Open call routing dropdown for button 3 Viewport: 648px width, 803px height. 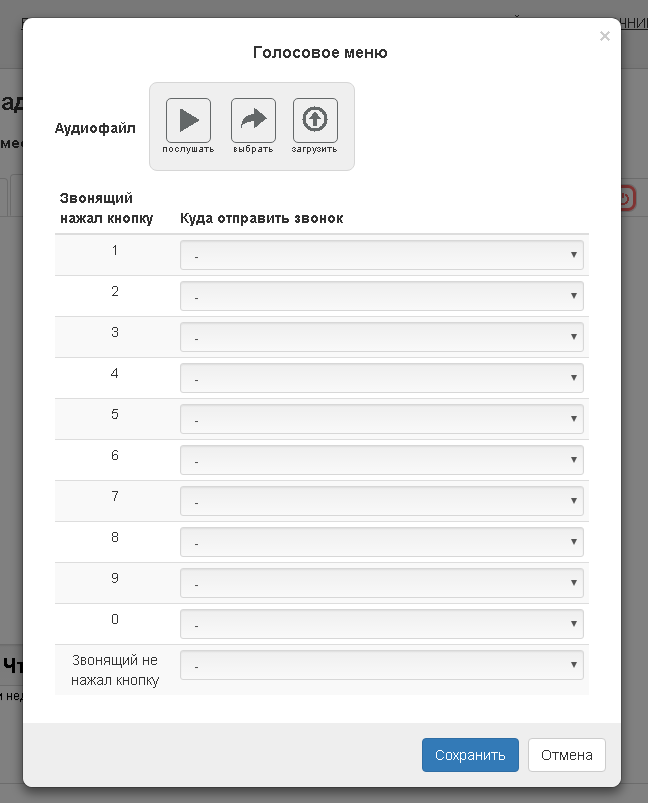[x=381, y=337]
